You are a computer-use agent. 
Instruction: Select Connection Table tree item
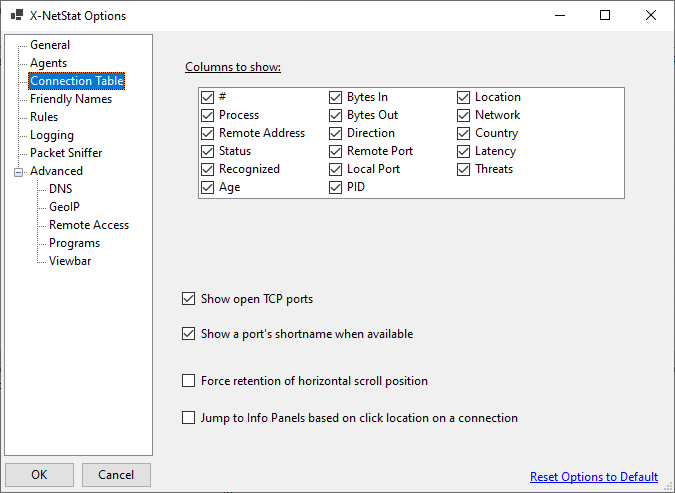point(77,81)
